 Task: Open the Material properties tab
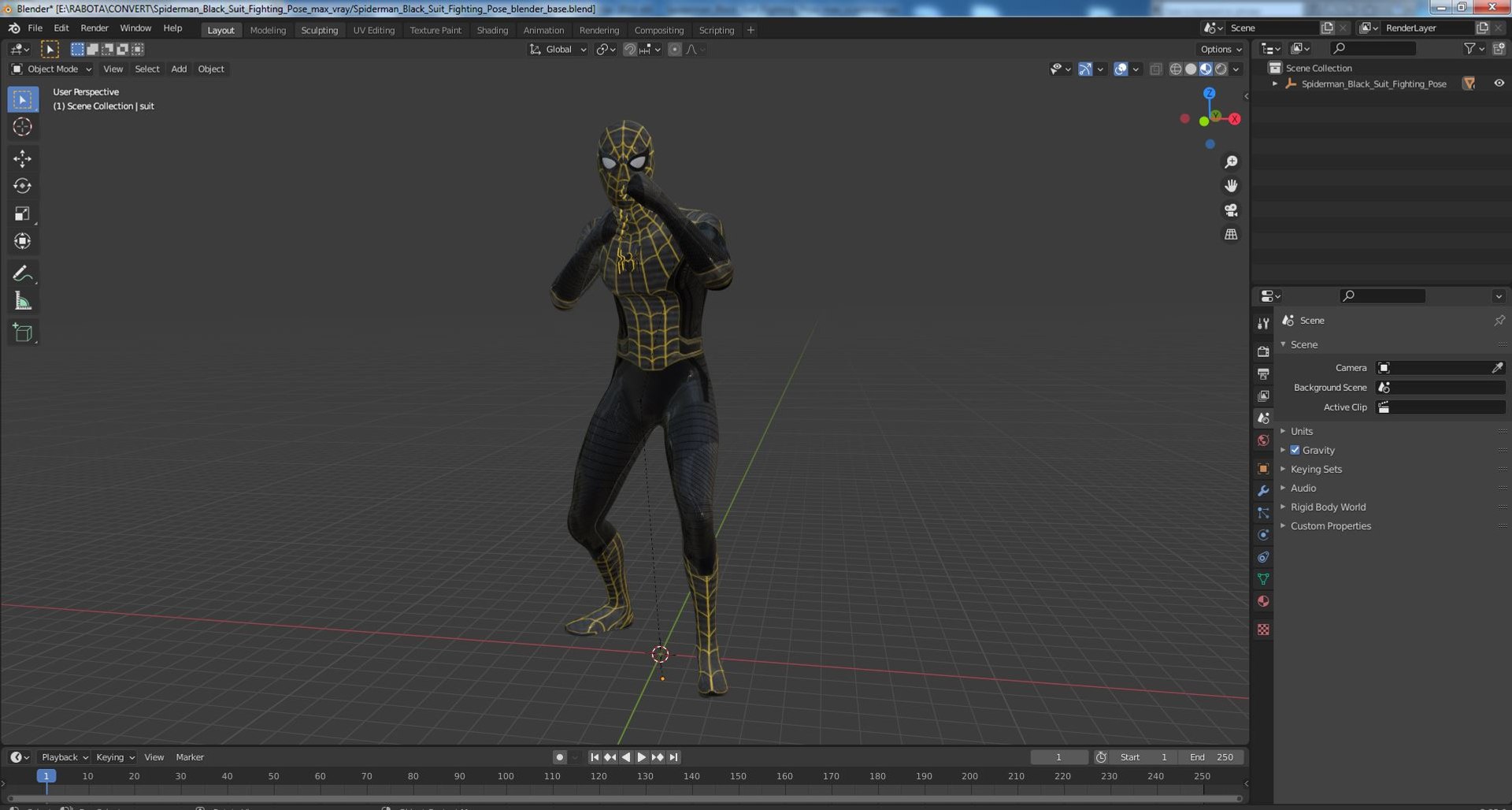point(1263,601)
